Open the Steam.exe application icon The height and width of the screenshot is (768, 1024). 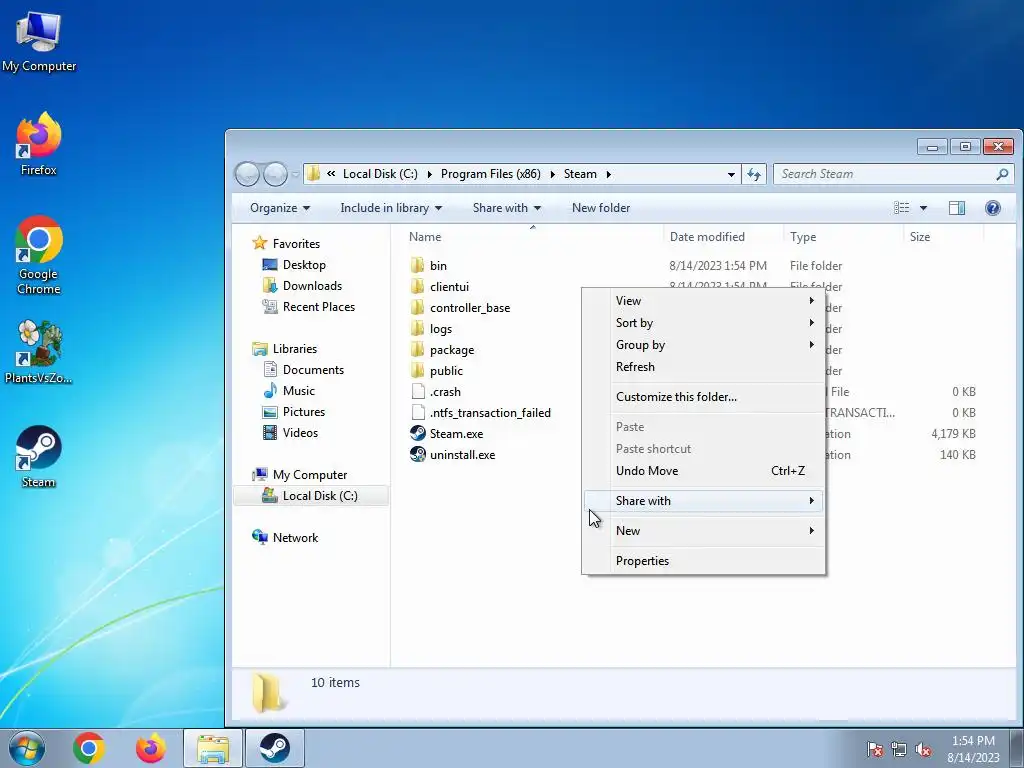pyautogui.click(x=417, y=434)
